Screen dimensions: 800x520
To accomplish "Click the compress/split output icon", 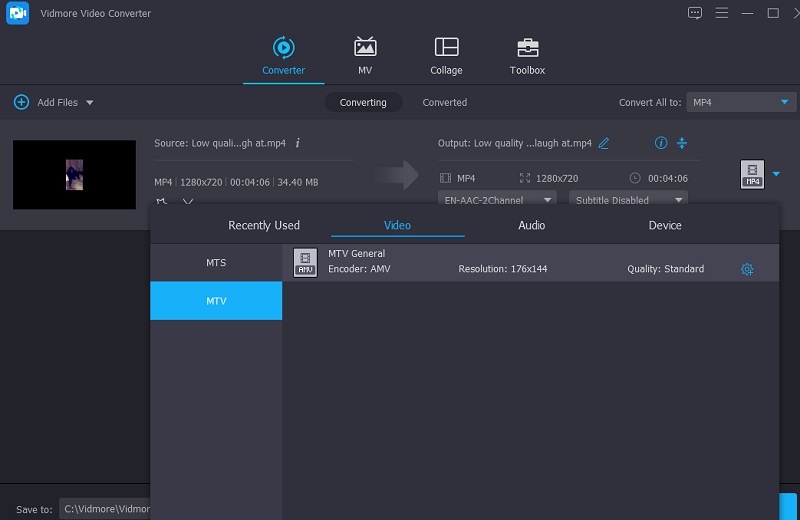I will [682, 143].
